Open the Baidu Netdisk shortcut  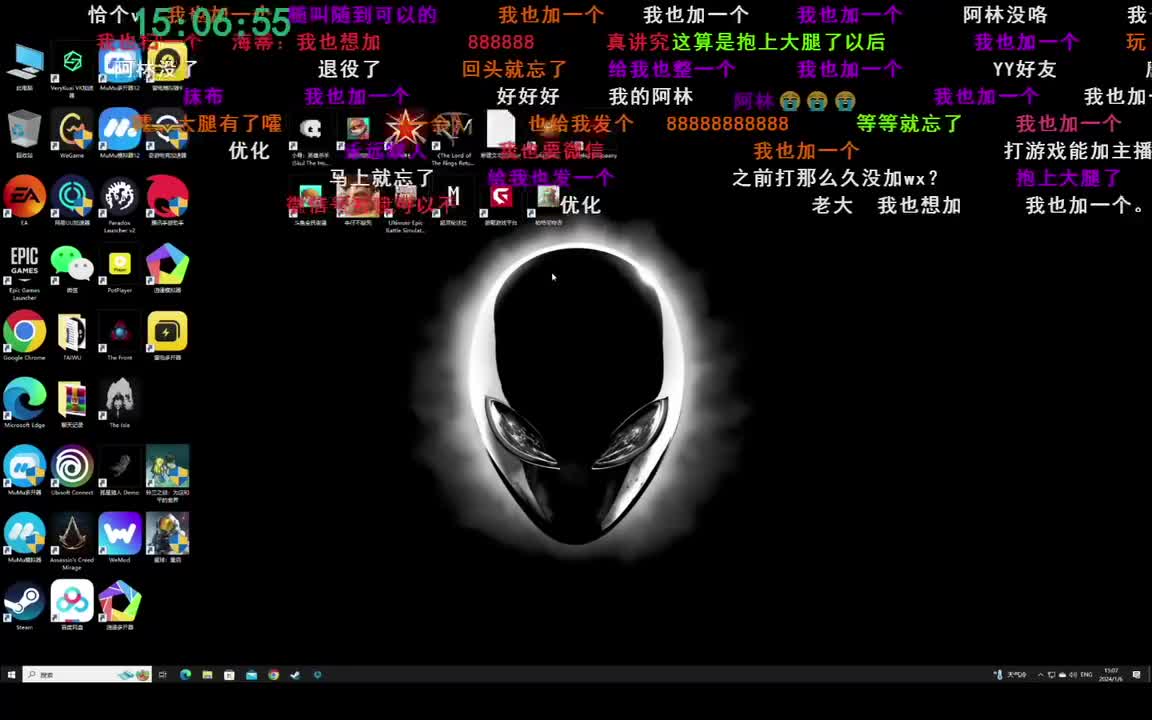pos(72,605)
